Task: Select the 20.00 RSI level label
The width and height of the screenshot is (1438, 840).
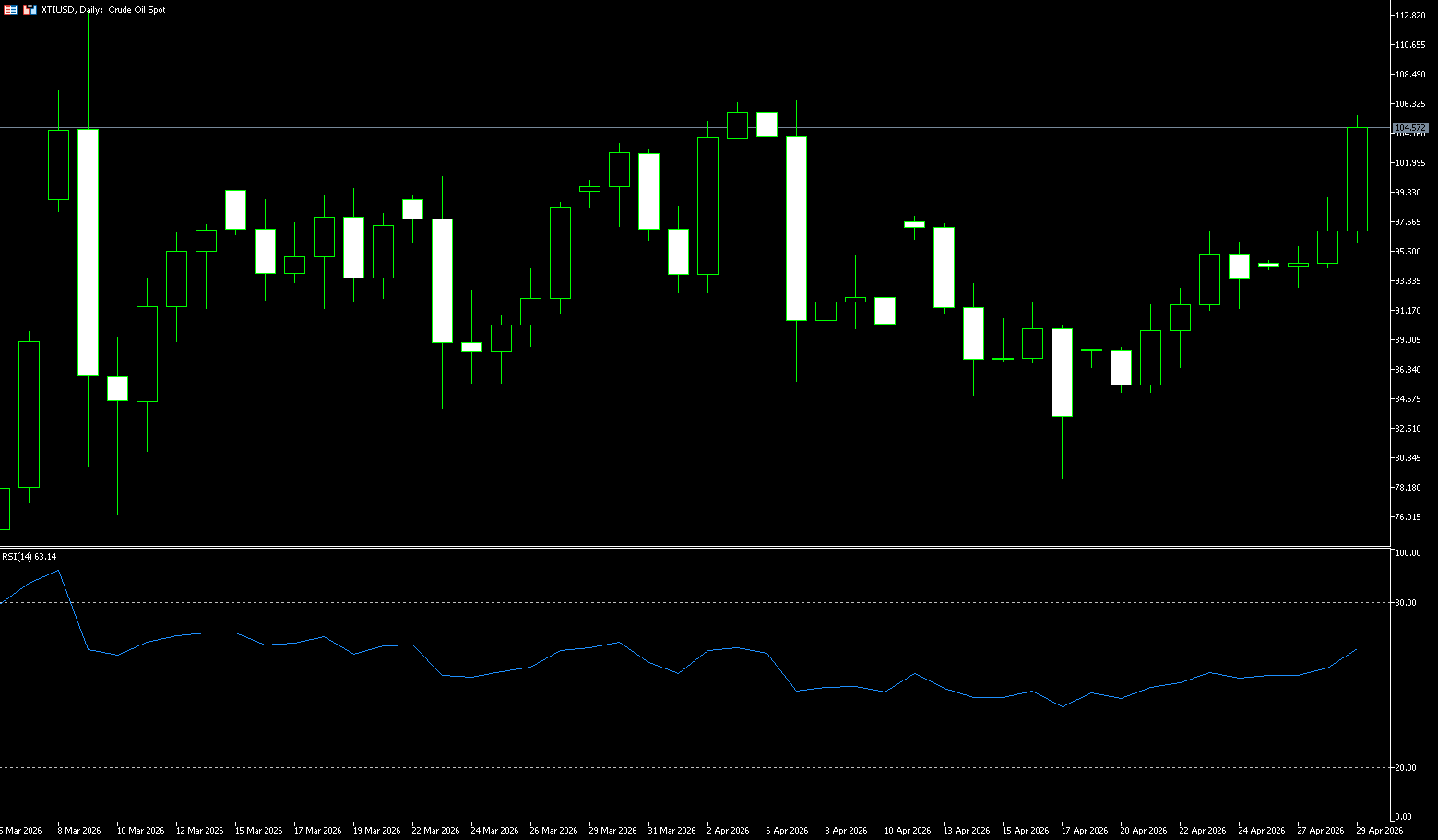Action: [1406, 768]
